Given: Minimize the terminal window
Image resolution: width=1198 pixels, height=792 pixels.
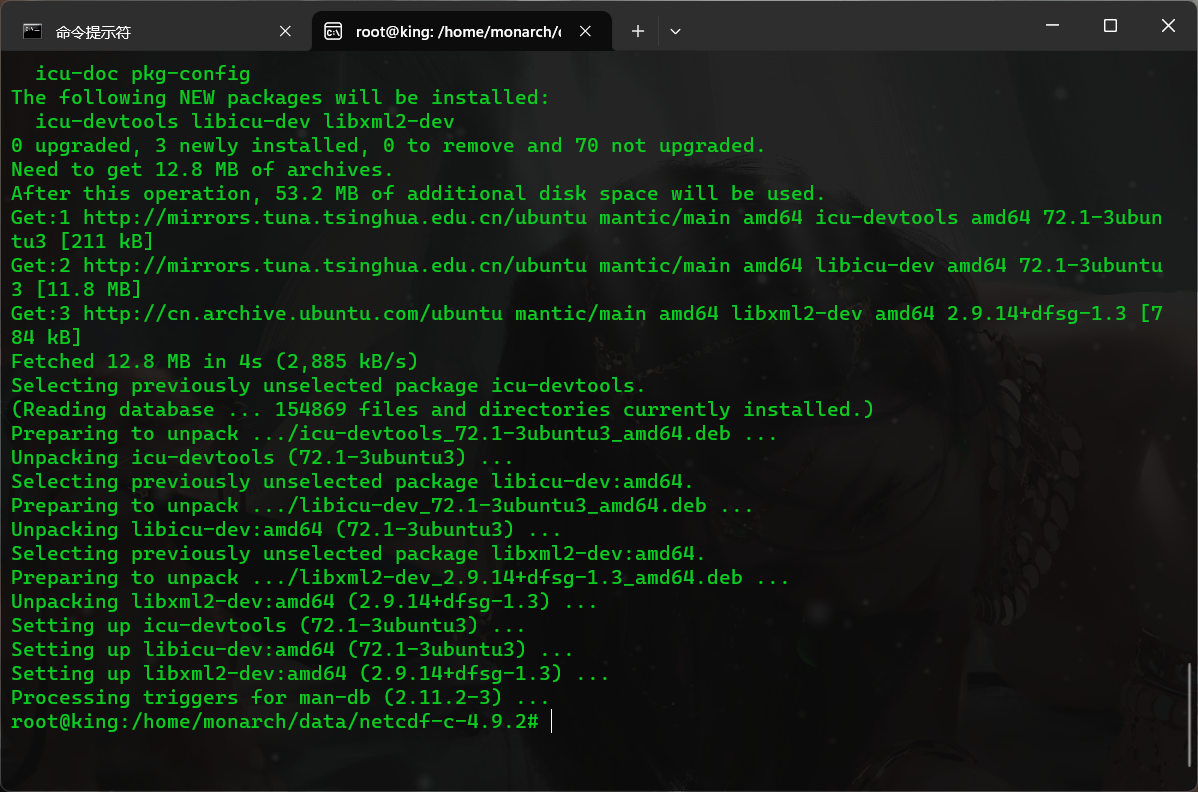Looking at the screenshot, I should click(x=1052, y=25).
